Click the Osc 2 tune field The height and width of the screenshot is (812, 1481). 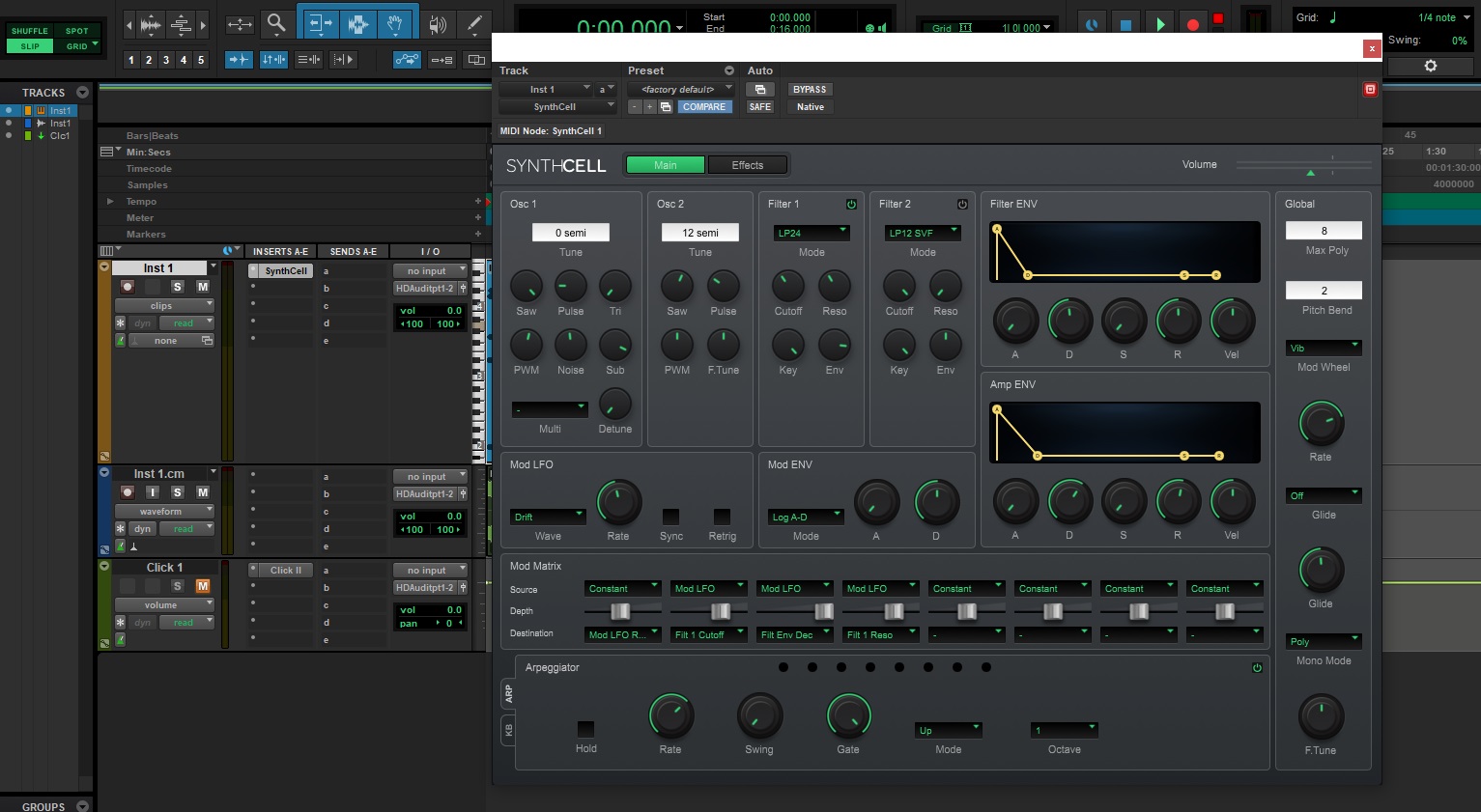[x=700, y=233]
